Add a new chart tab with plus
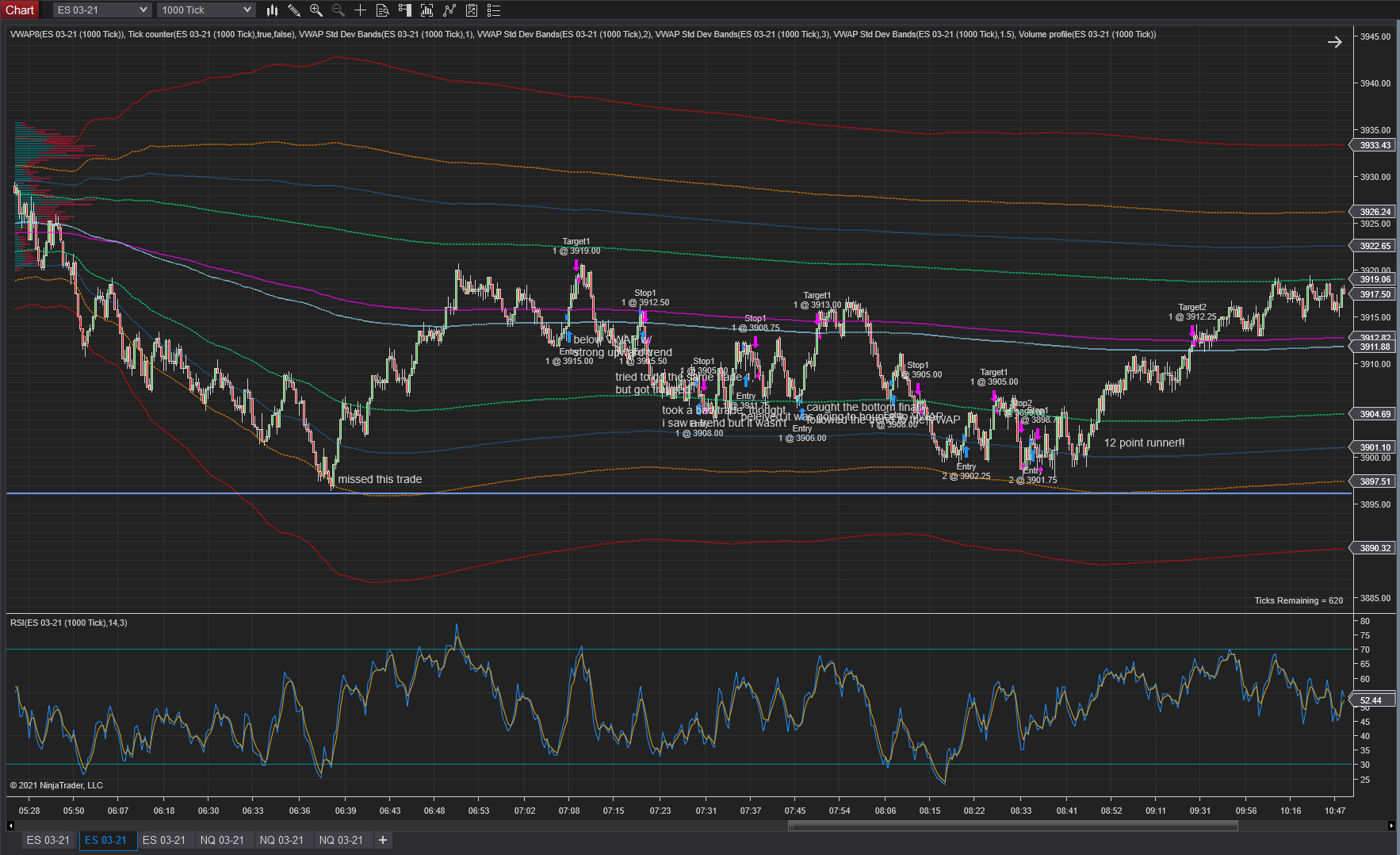1400x855 pixels. pos(383,840)
